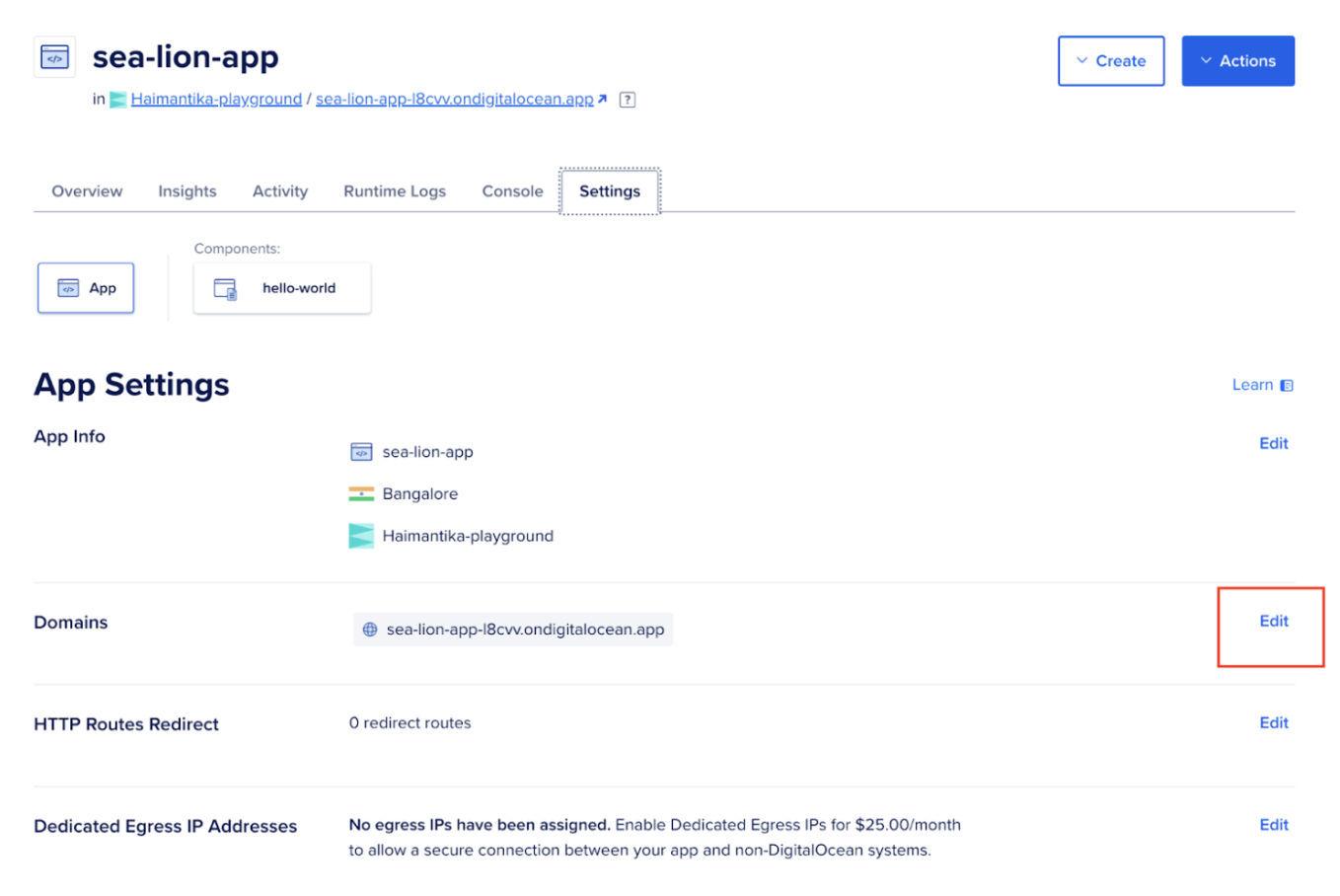Open the Runtime Logs tab

coord(395,191)
